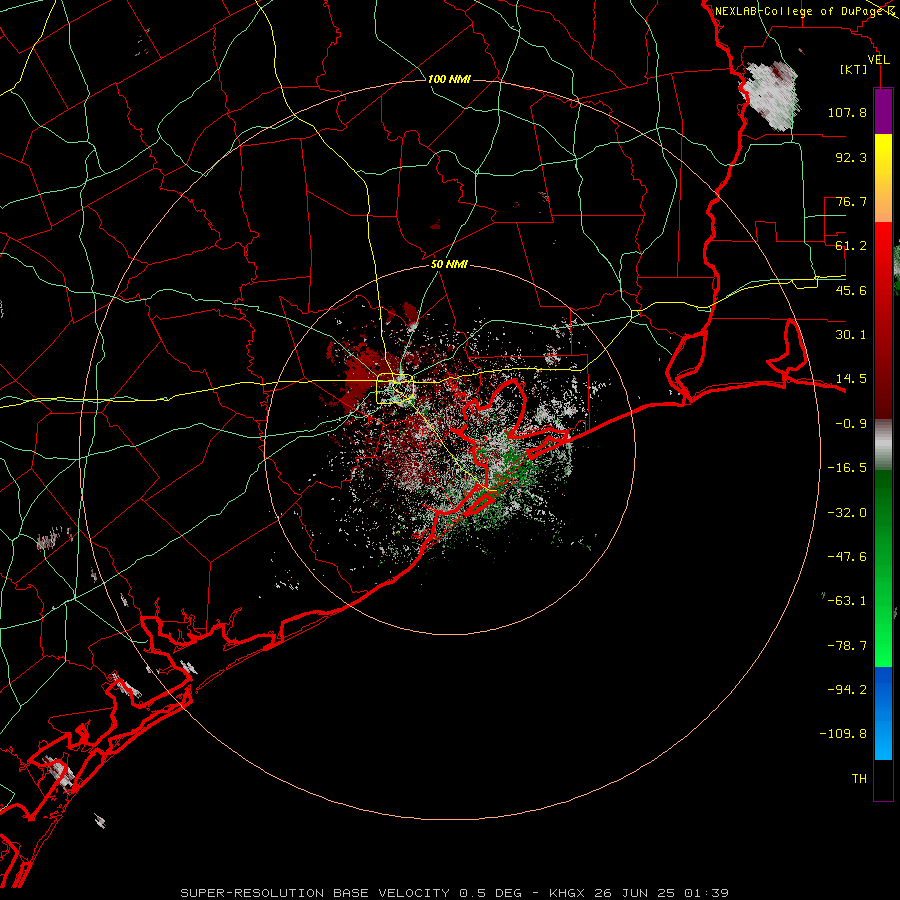Select the -109.8 velocity scale value
The width and height of the screenshot is (900, 900).
pyautogui.click(x=843, y=734)
